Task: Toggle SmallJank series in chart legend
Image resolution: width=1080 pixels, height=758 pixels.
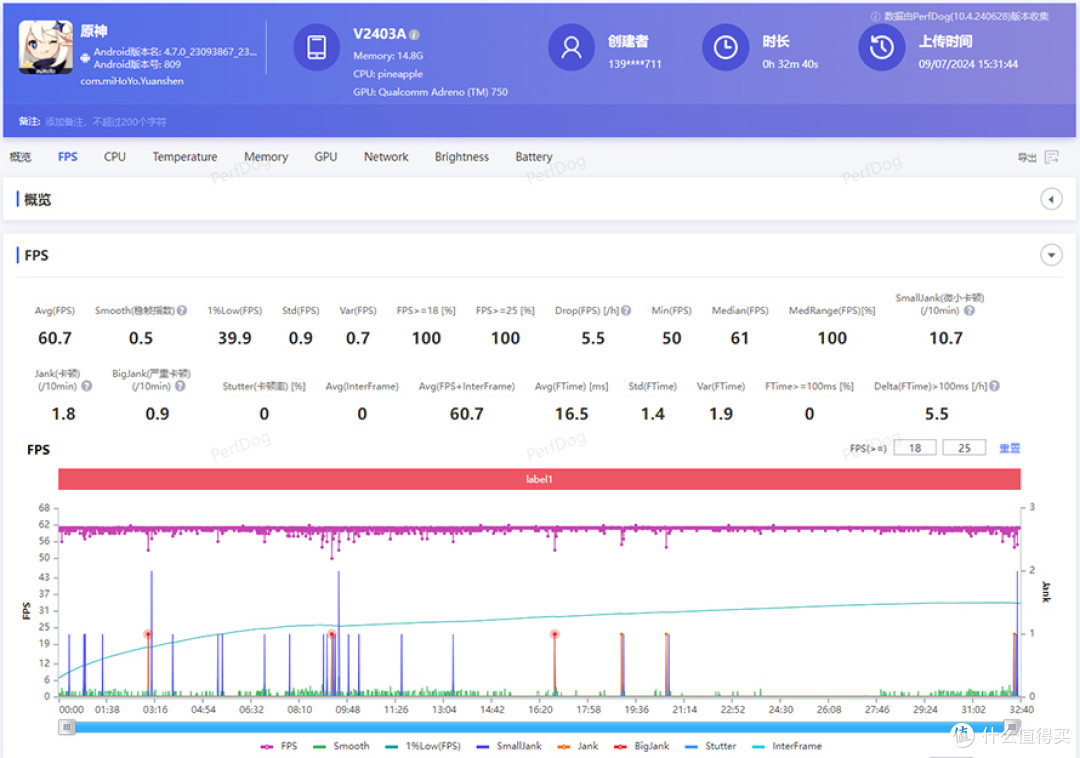Action: [x=509, y=746]
